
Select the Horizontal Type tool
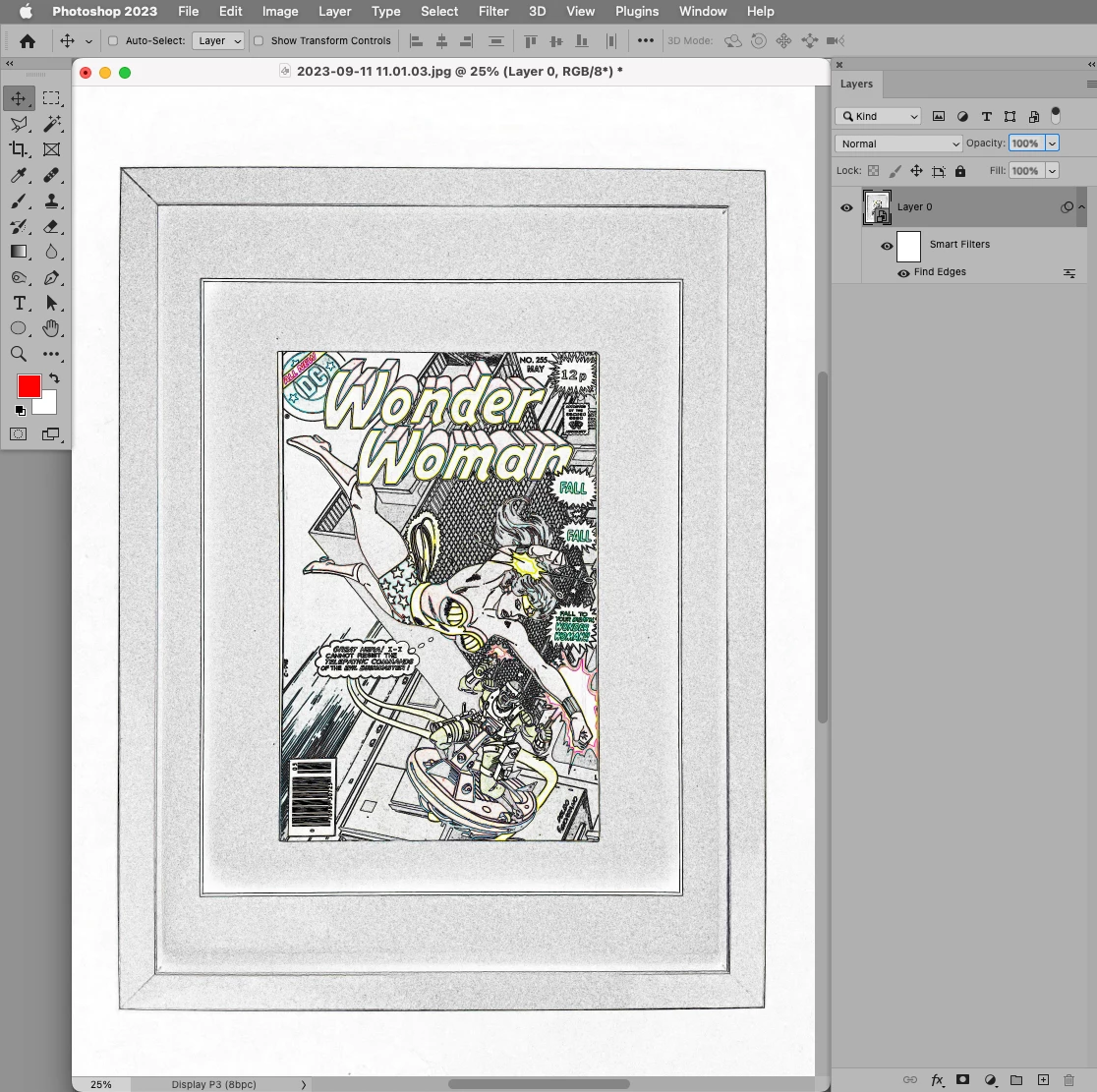coord(19,303)
